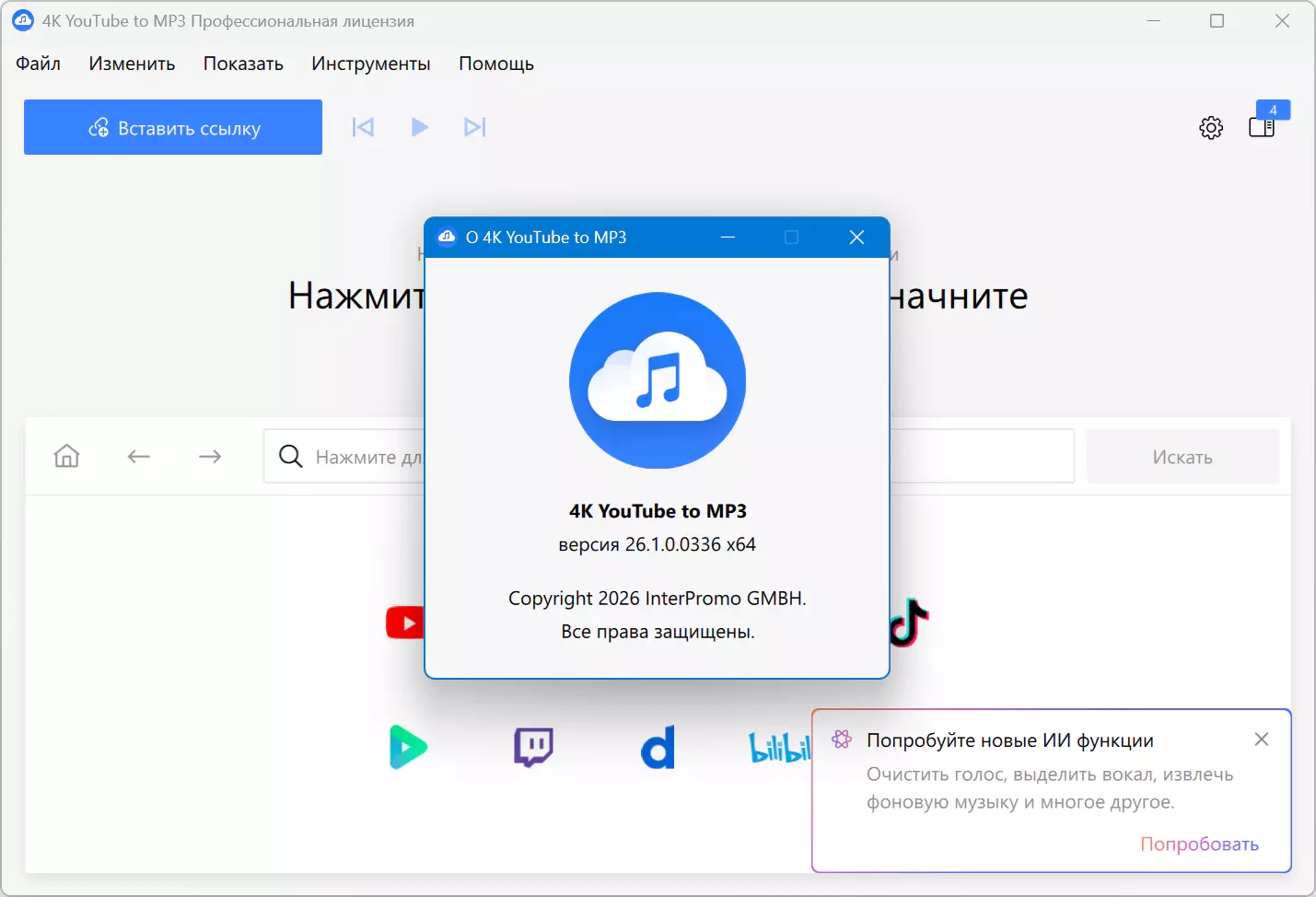Open the Инструменты menu
Image resolution: width=1316 pixels, height=897 pixels.
(371, 64)
